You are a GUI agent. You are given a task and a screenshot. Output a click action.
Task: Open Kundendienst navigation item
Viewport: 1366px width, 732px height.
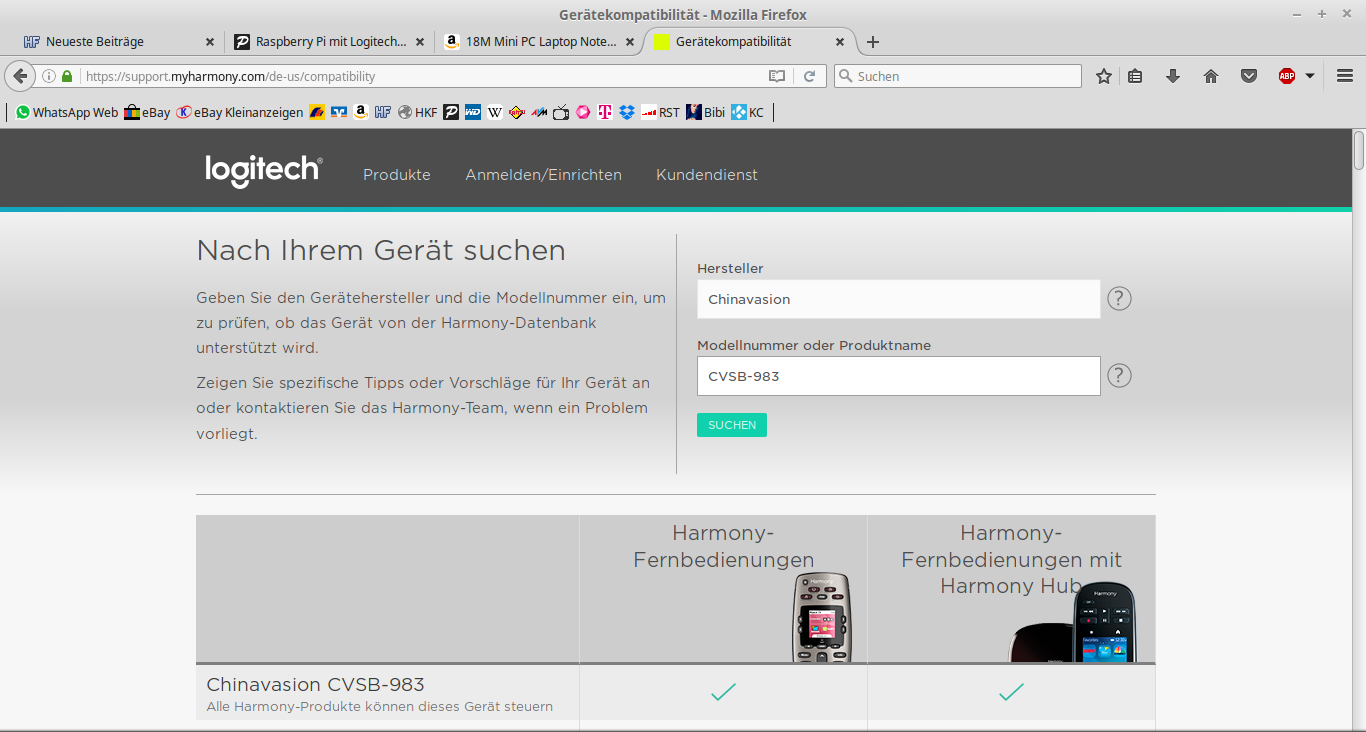[707, 175]
